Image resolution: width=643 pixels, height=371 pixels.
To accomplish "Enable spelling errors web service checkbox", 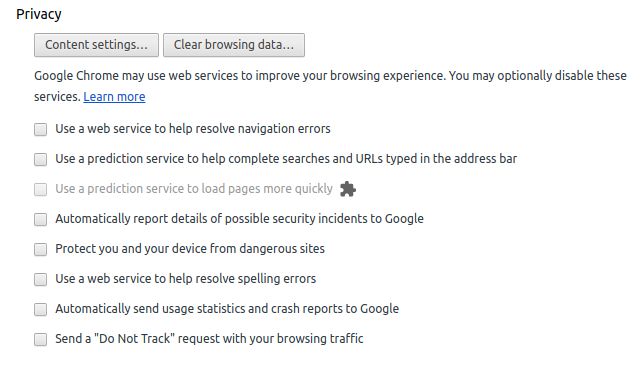I will point(41,279).
